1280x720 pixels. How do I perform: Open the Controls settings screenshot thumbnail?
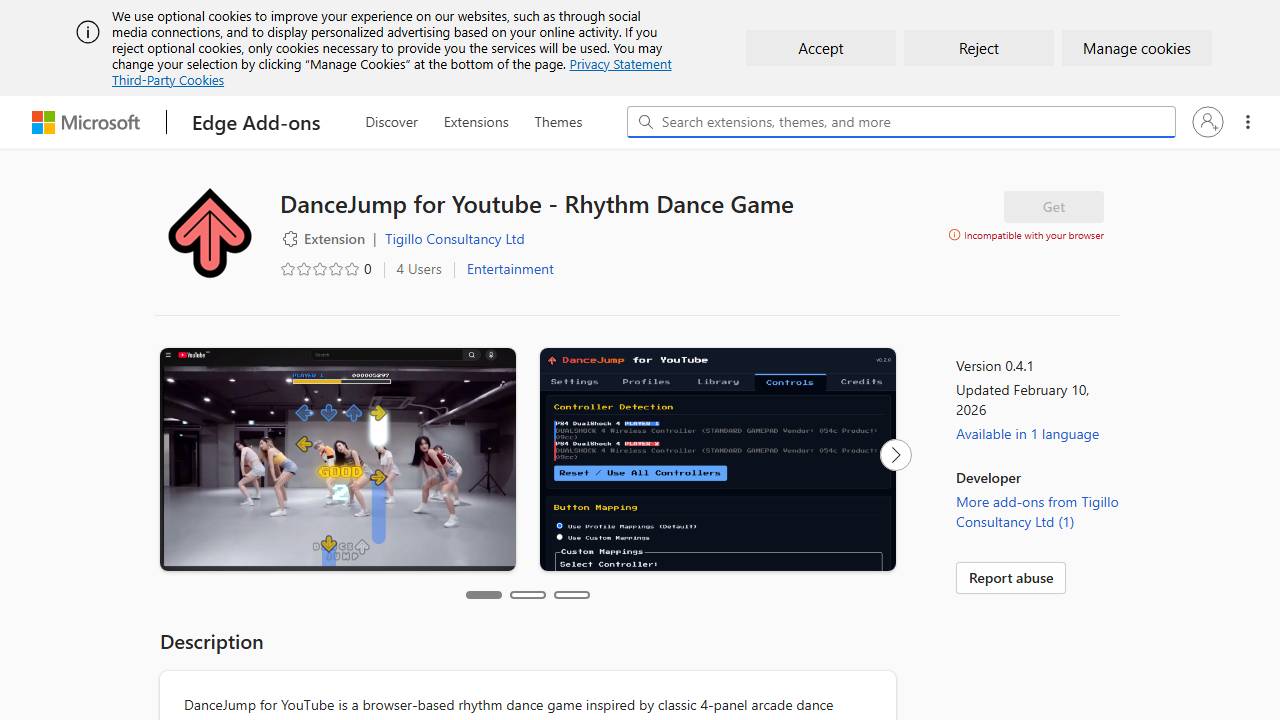[718, 459]
